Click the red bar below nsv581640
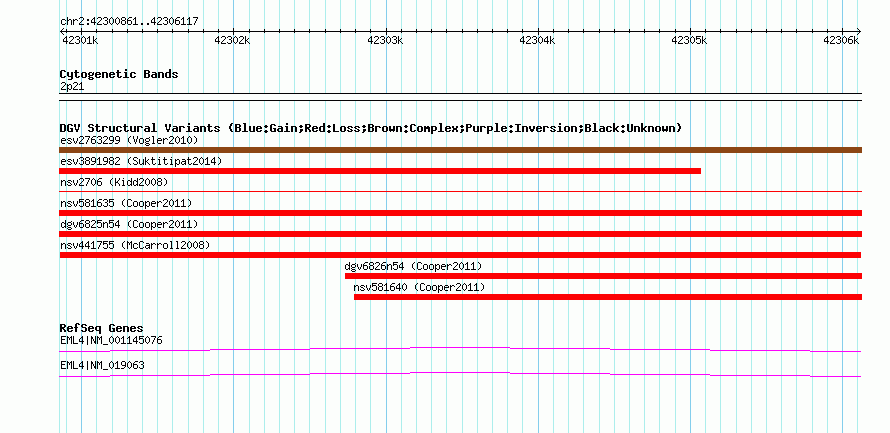The height and width of the screenshot is (433, 890). (x=608, y=297)
